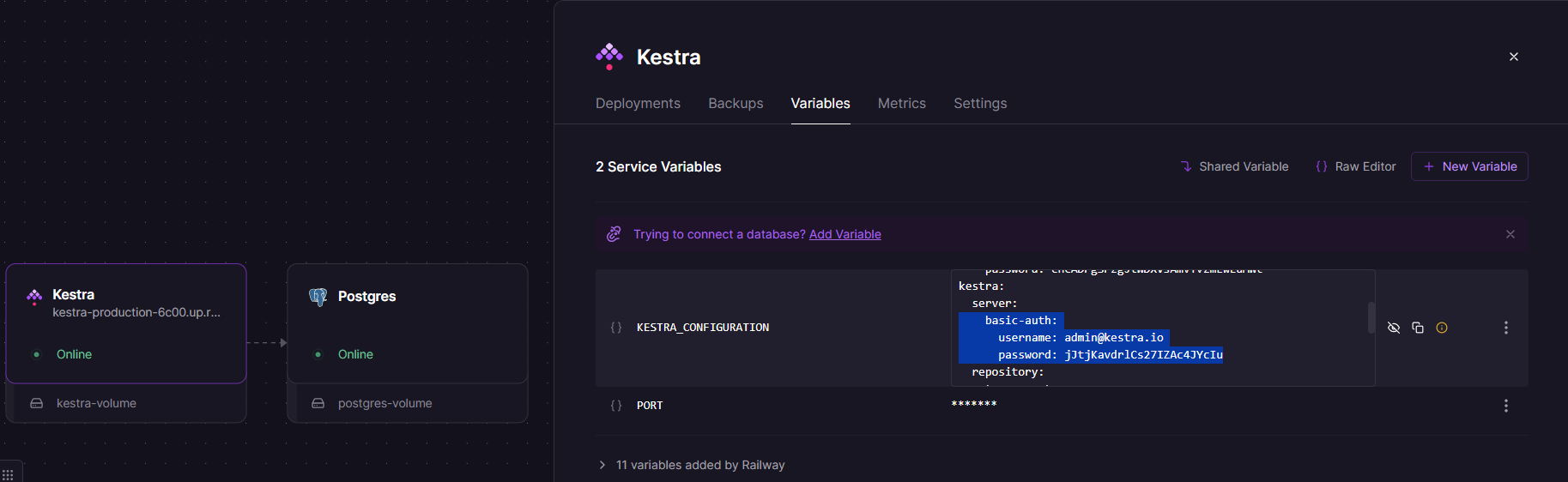Select the Postgres service card on canvas
Image resolution: width=1568 pixels, height=482 pixels.
(x=408, y=323)
